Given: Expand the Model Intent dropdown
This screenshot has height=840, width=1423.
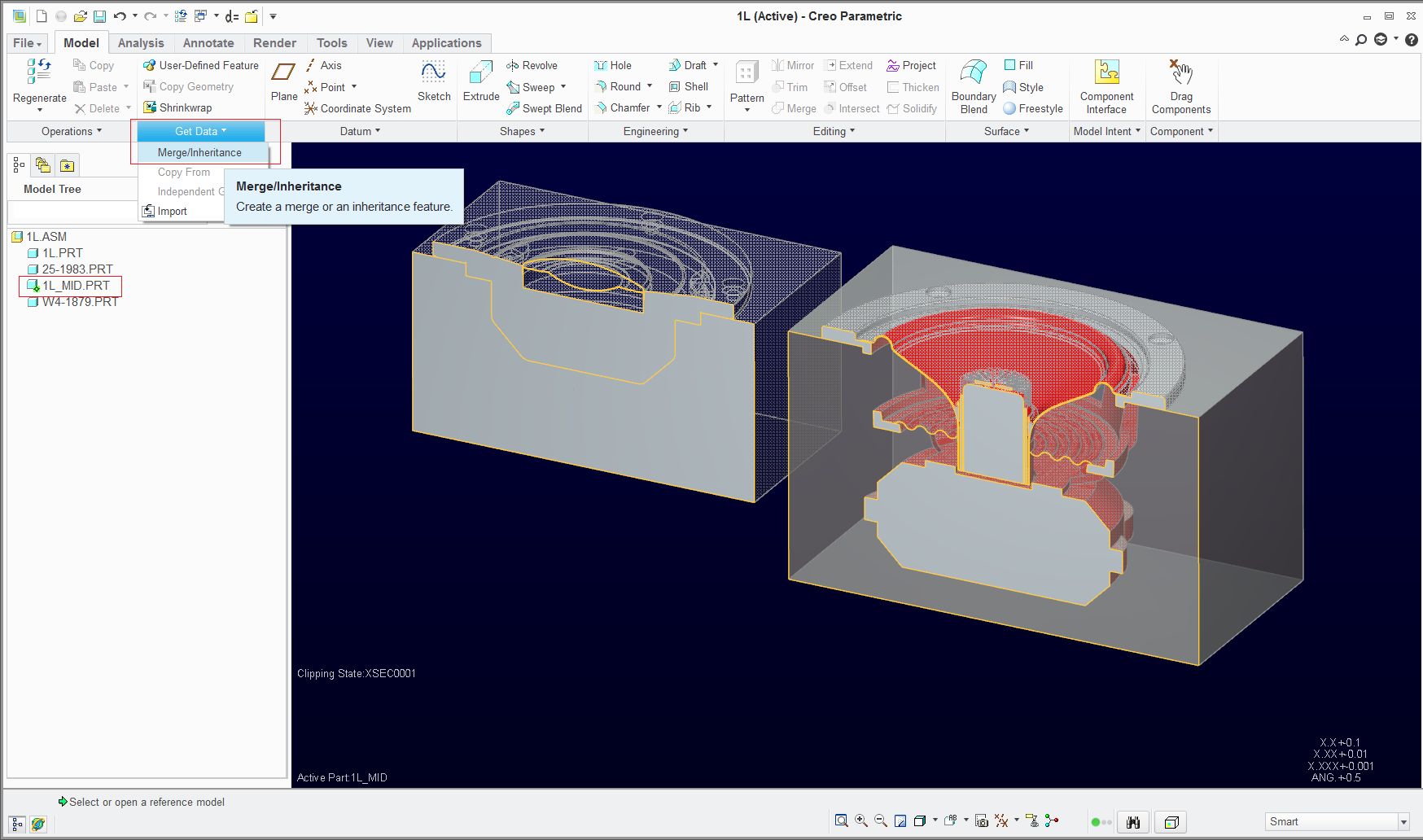Looking at the screenshot, I should [1107, 131].
